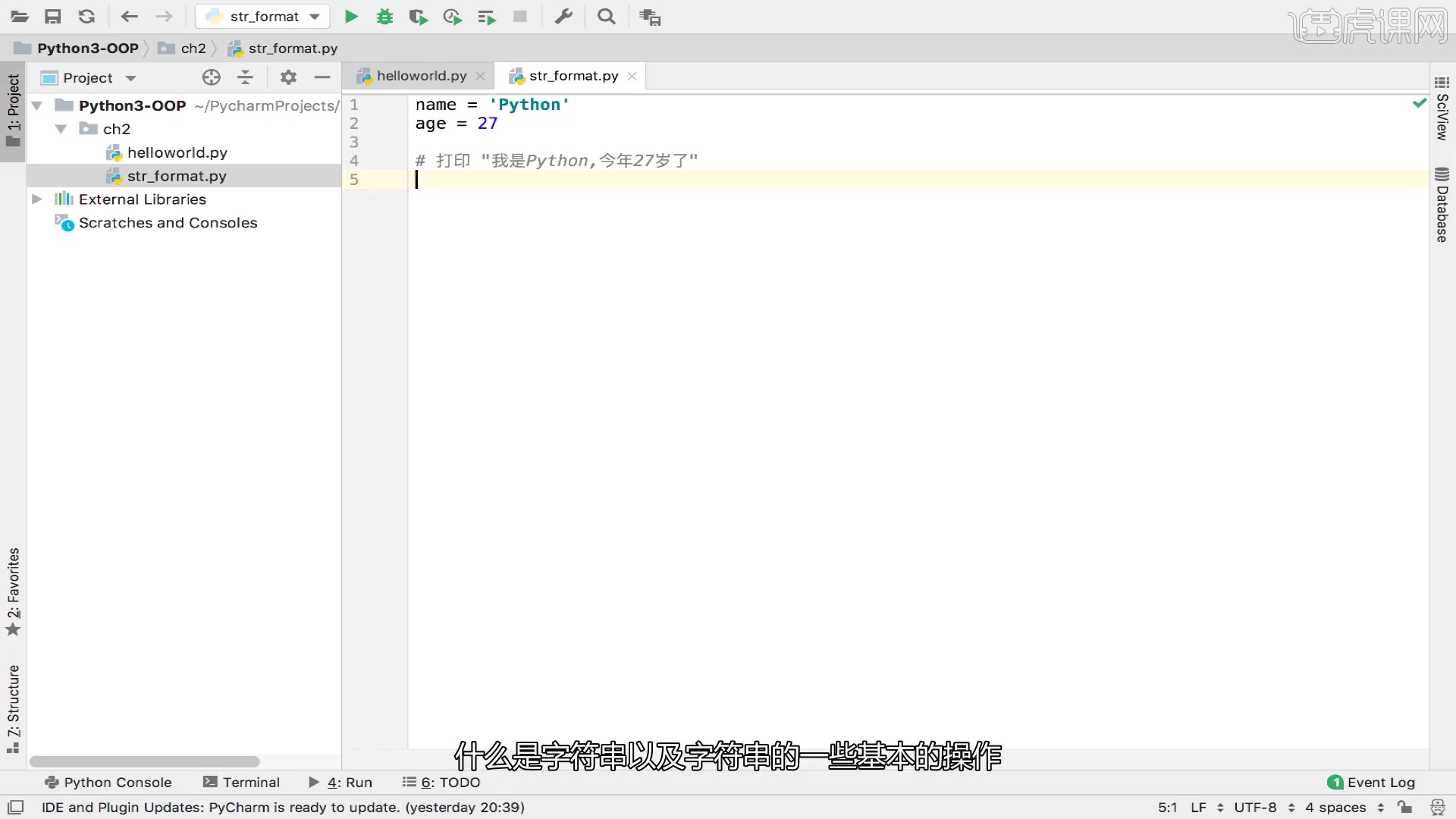Screen dimensions: 1456x819
Task: Select str_format.py in the Project tree
Action: 177,175
